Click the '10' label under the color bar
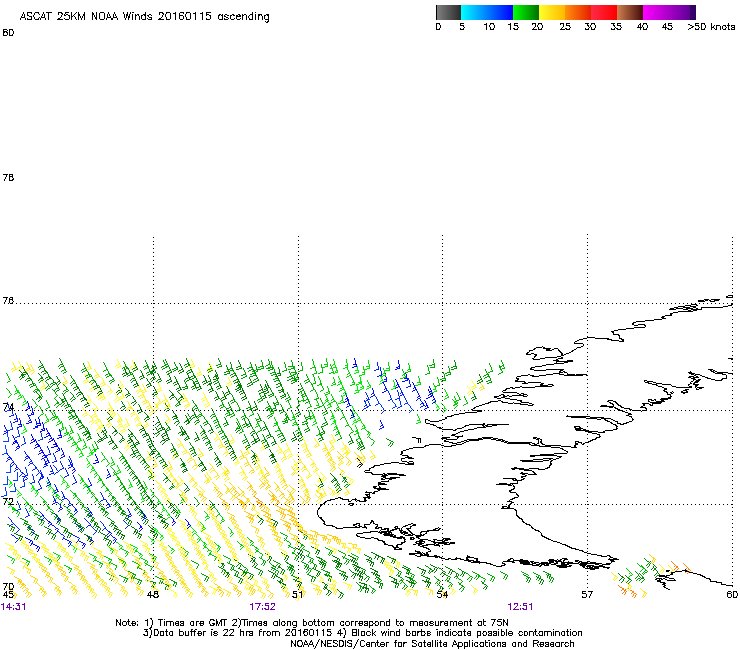 [x=489, y=27]
